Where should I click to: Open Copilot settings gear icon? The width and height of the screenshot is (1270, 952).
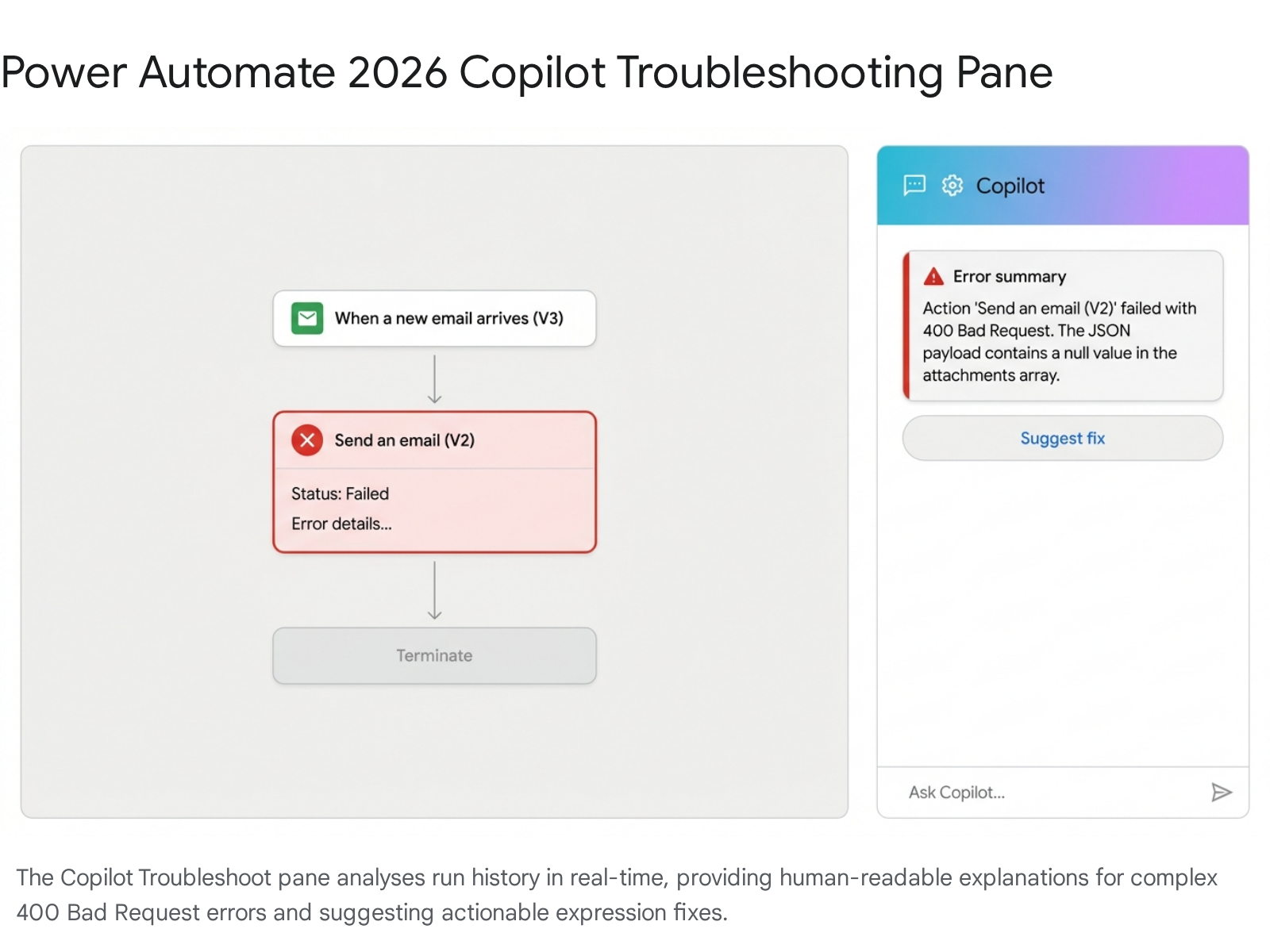click(x=952, y=186)
